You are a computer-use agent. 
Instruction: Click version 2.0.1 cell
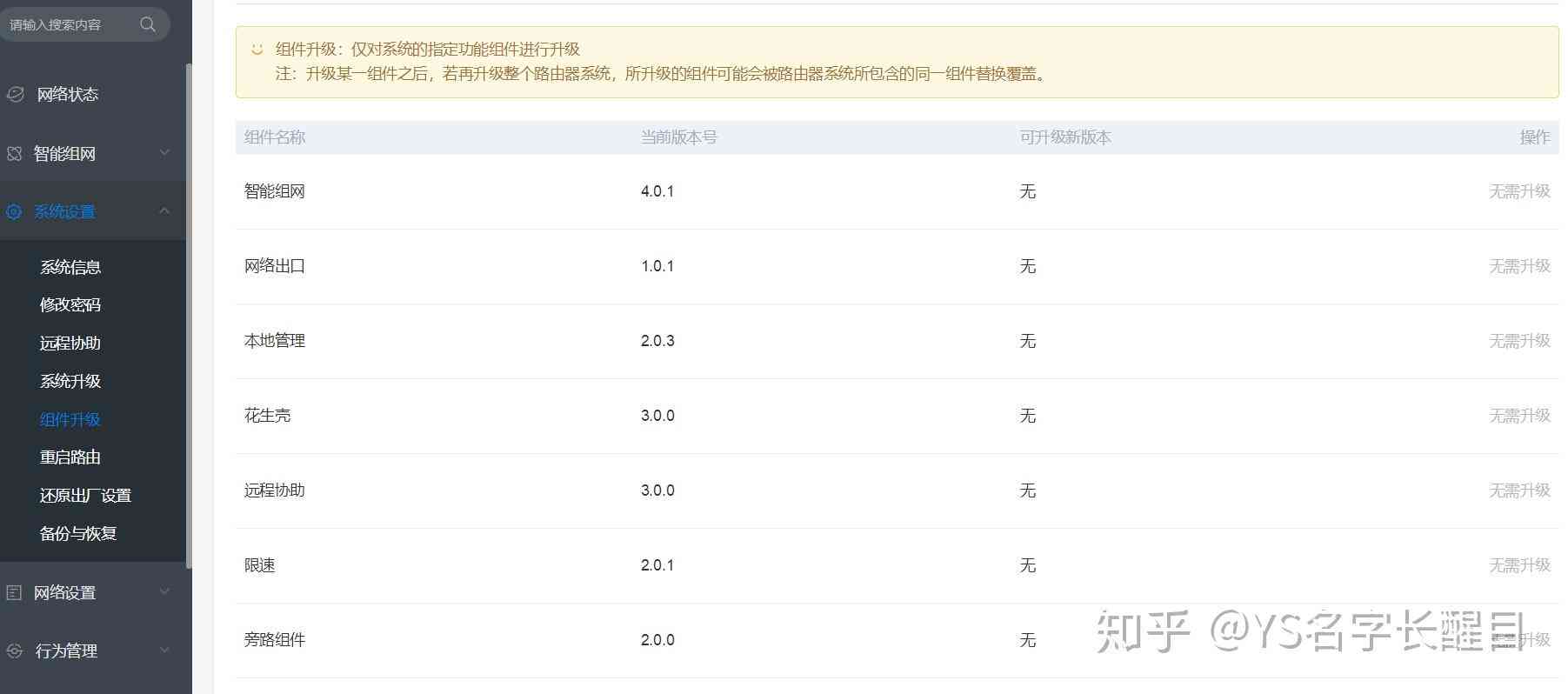click(x=657, y=565)
